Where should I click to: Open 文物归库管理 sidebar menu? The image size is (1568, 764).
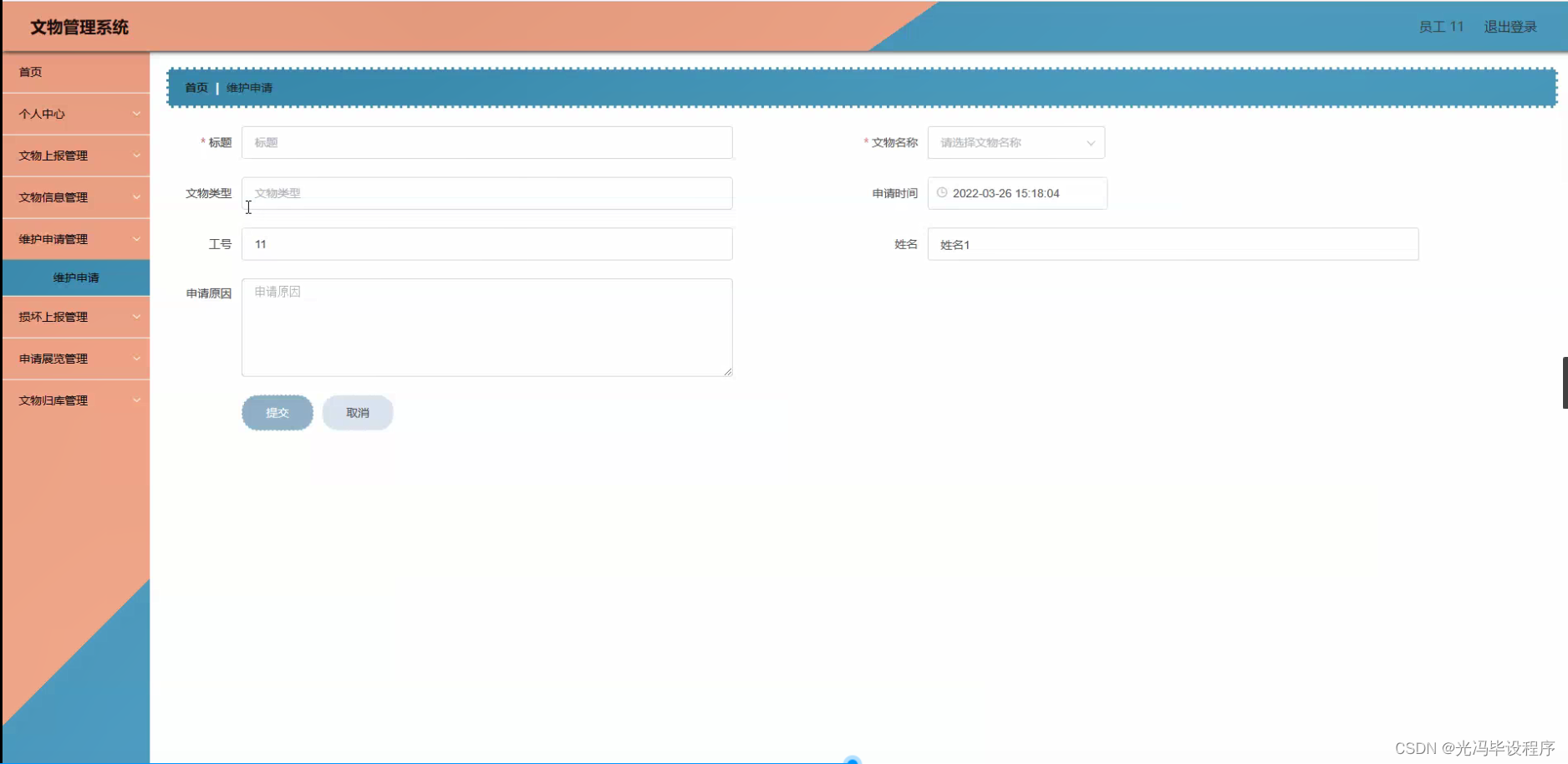click(76, 400)
